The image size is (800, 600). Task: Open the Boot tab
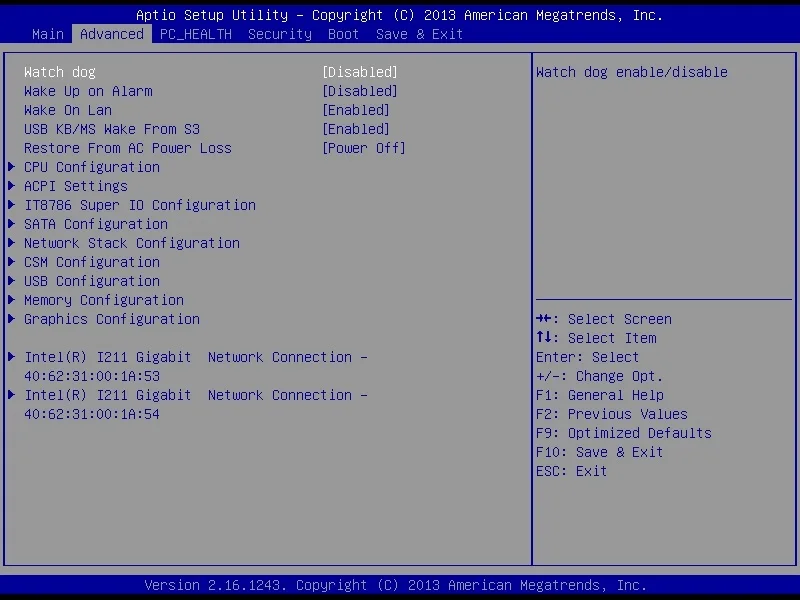[x=343, y=34]
